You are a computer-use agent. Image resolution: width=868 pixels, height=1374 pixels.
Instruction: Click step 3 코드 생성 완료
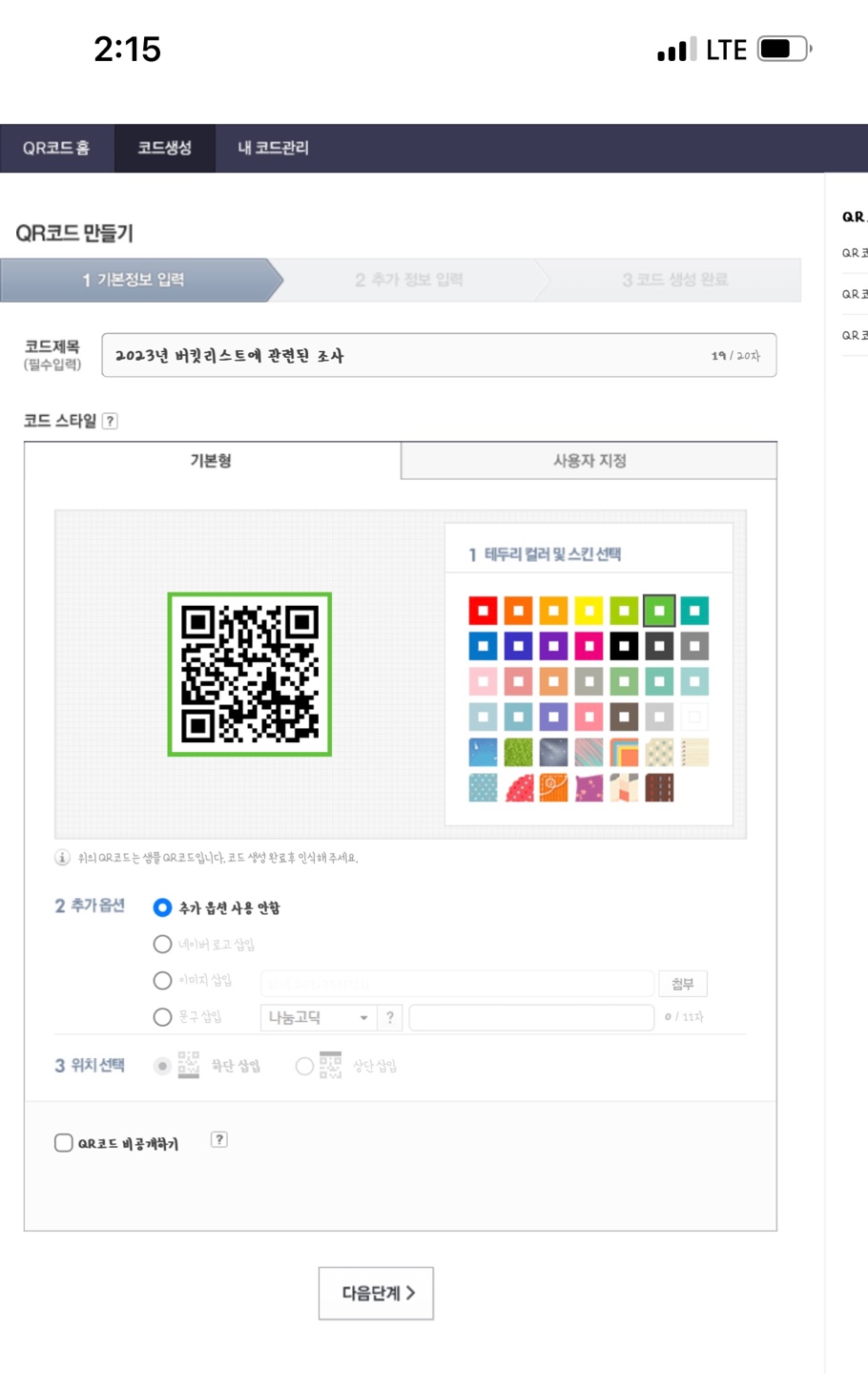click(x=675, y=280)
